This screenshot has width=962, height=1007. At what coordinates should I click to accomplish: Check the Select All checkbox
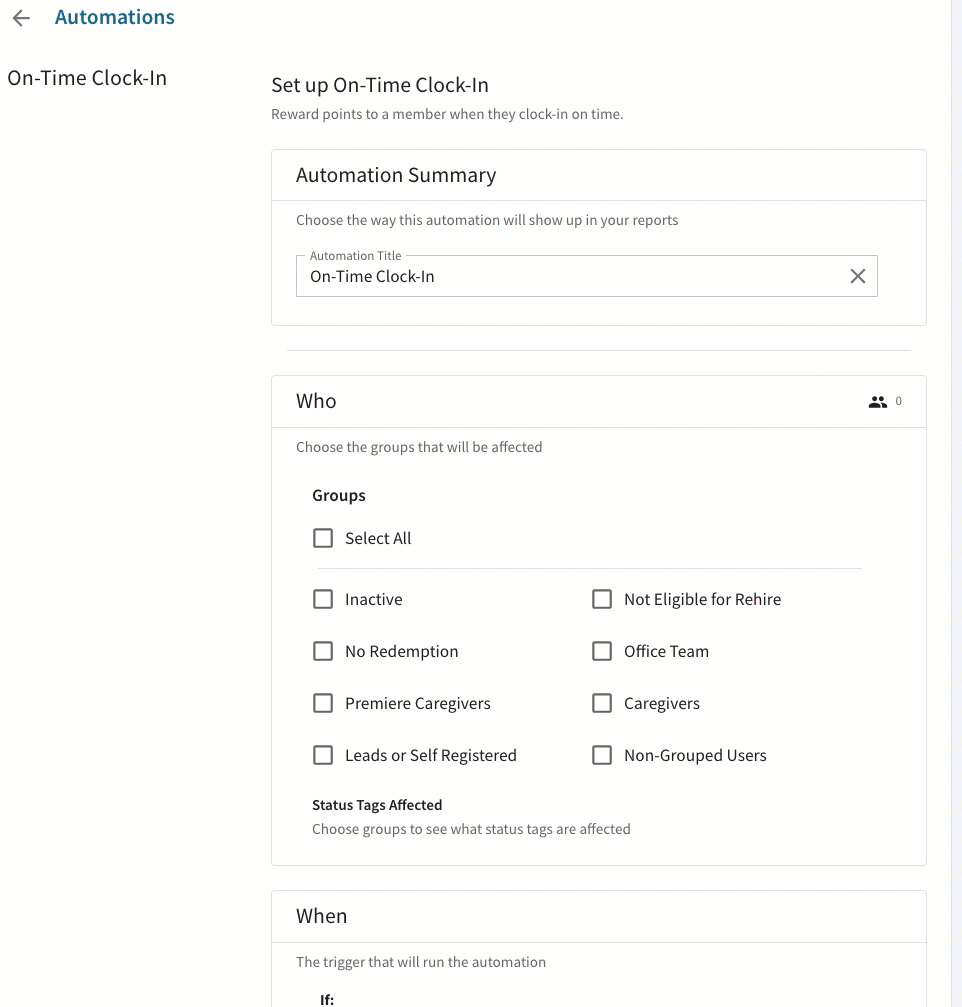323,538
